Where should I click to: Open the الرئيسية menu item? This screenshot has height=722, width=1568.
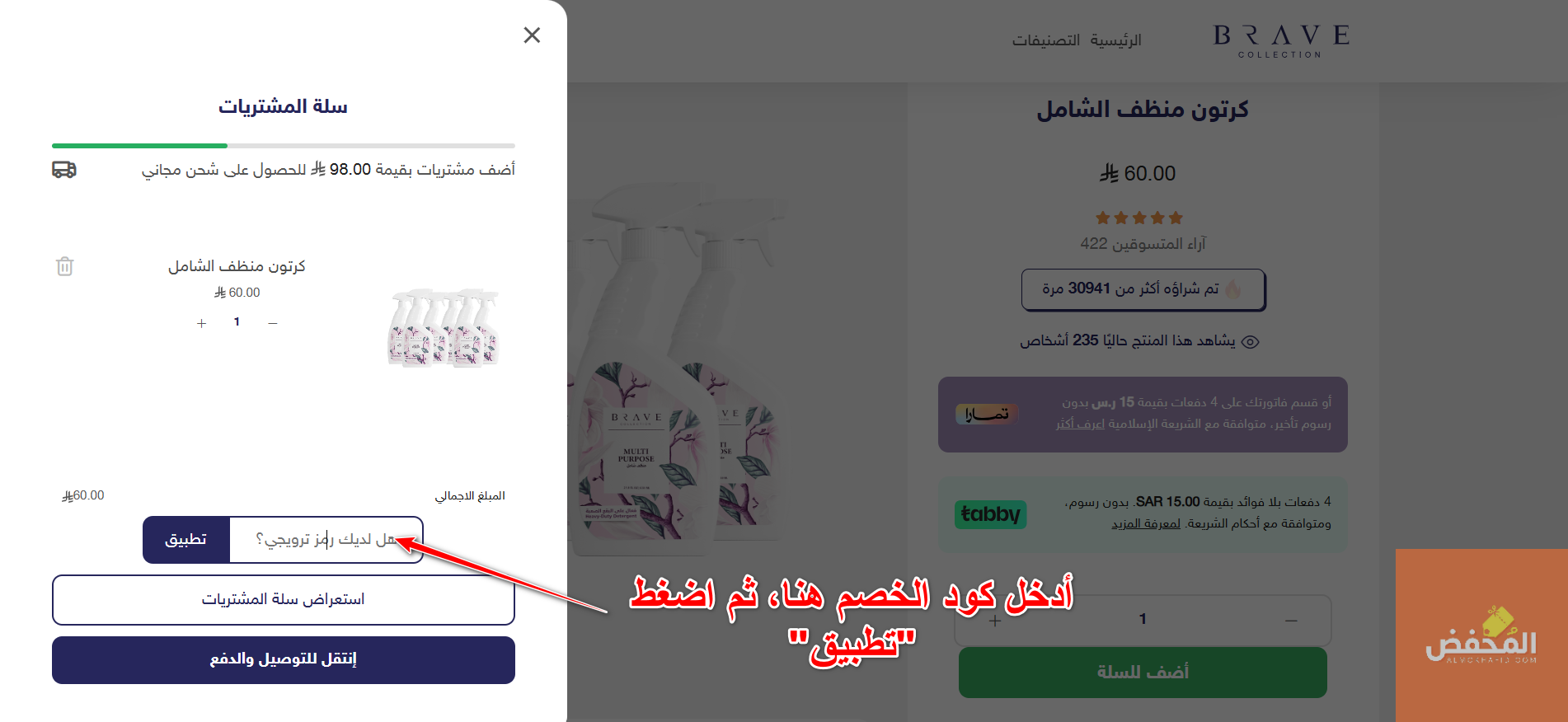(x=1115, y=40)
